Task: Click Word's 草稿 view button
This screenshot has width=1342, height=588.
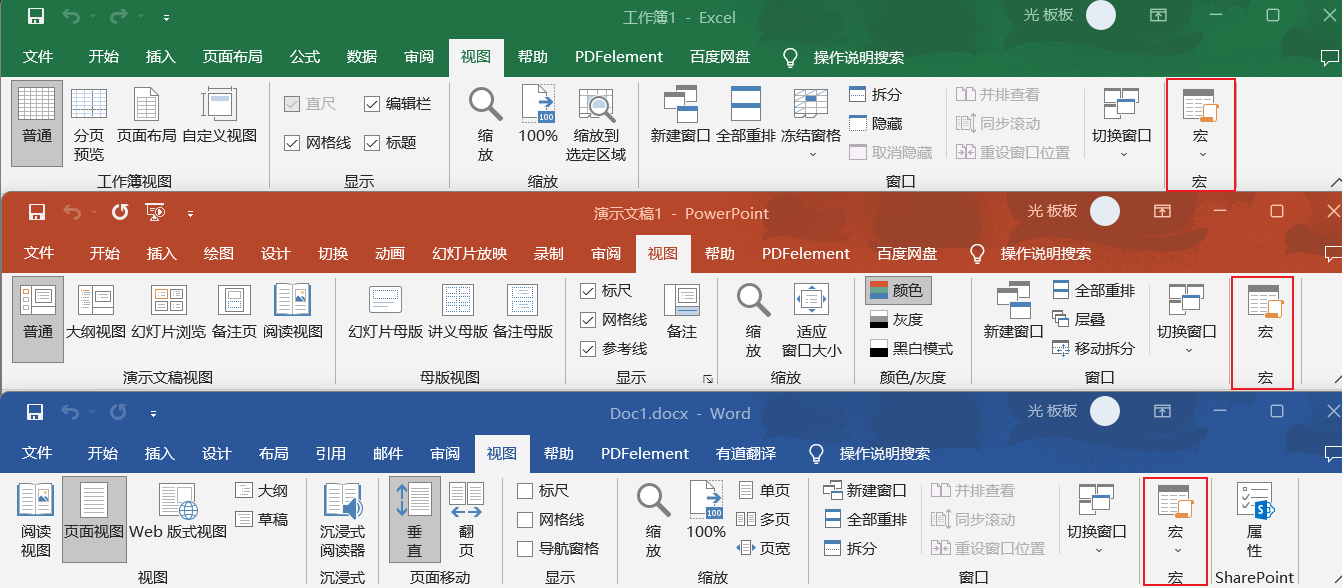Action: [263, 519]
